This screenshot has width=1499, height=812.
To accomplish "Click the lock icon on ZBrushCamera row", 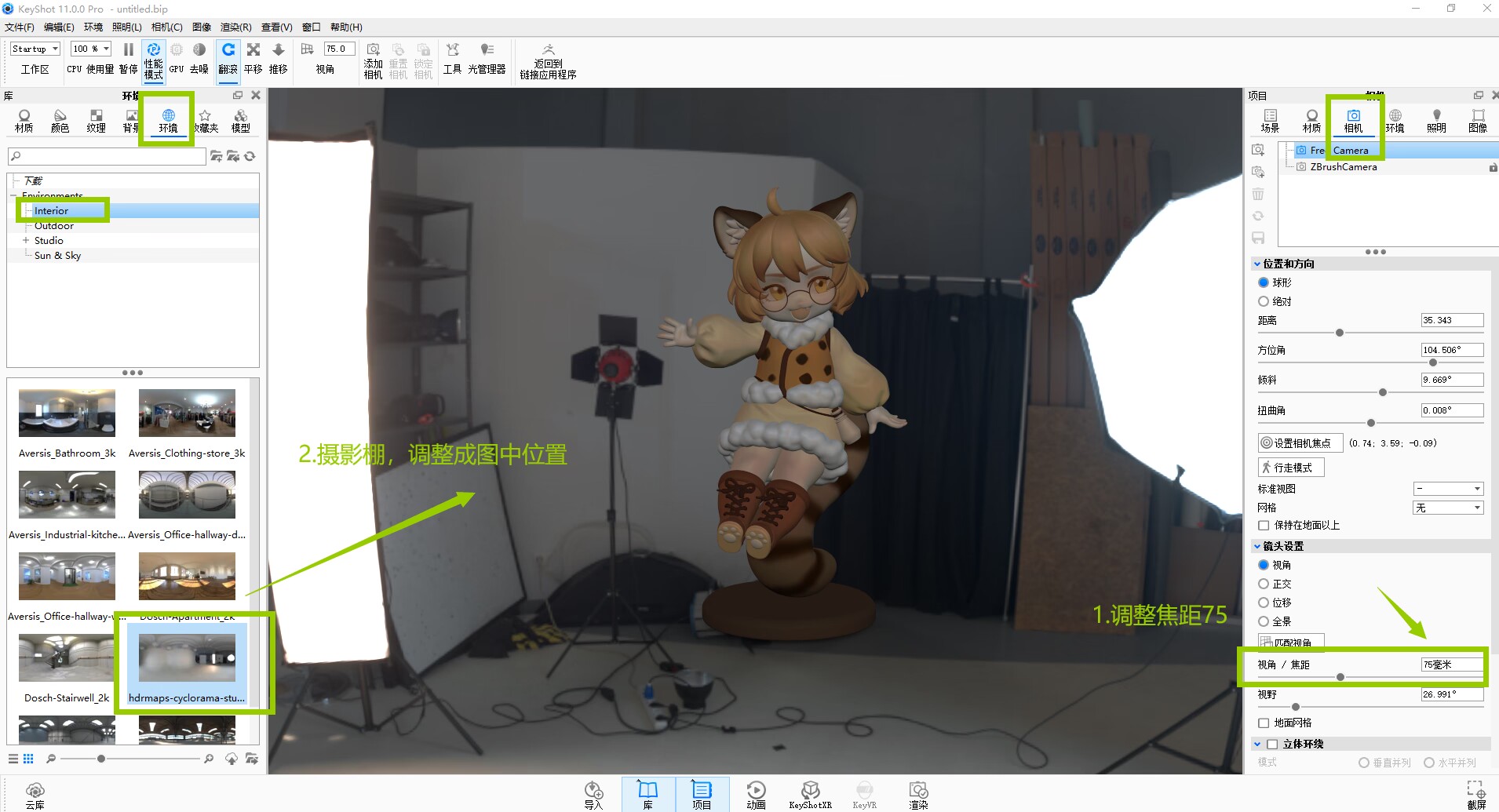I will 1493,167.
